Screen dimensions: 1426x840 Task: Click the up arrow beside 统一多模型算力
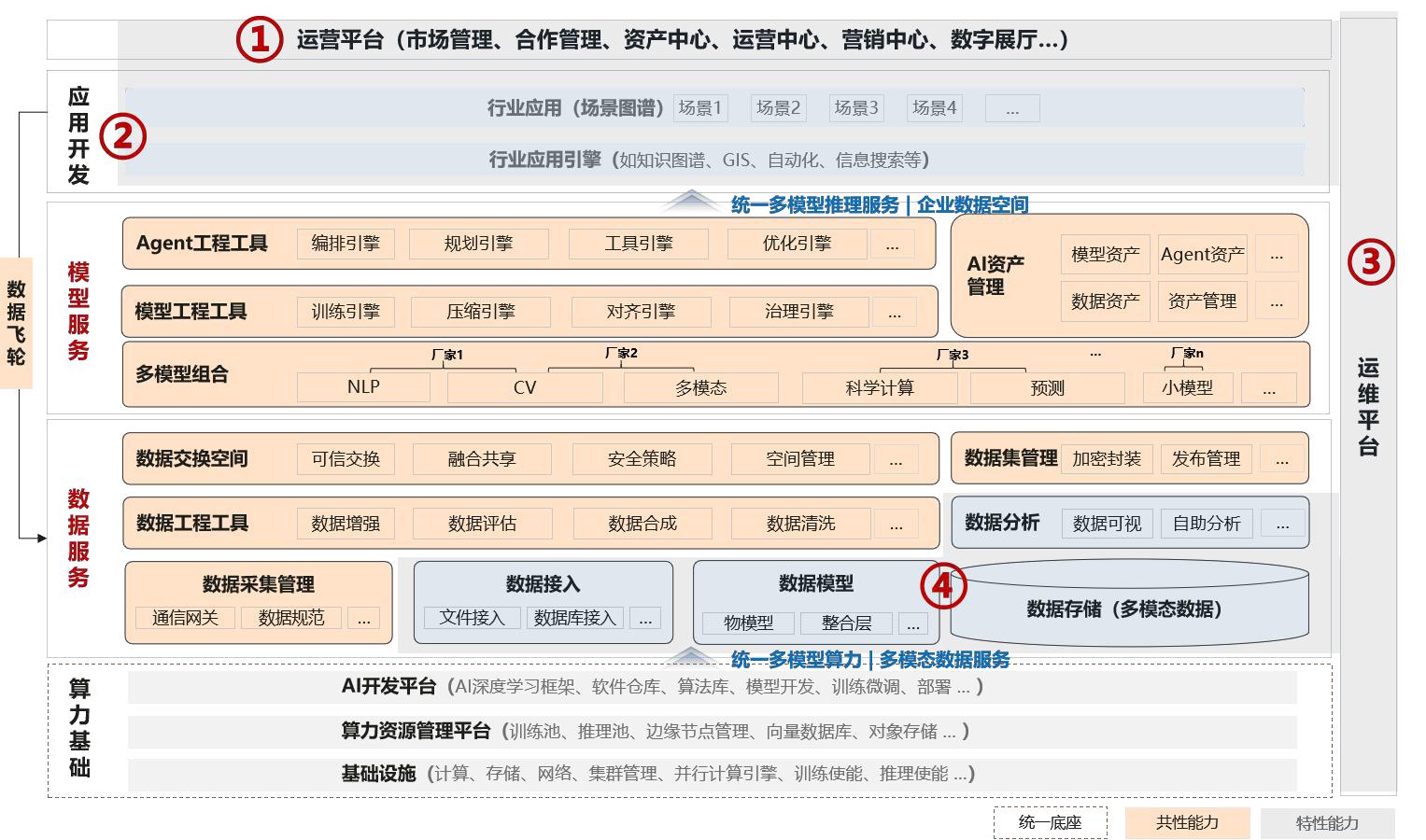(690, 657)
